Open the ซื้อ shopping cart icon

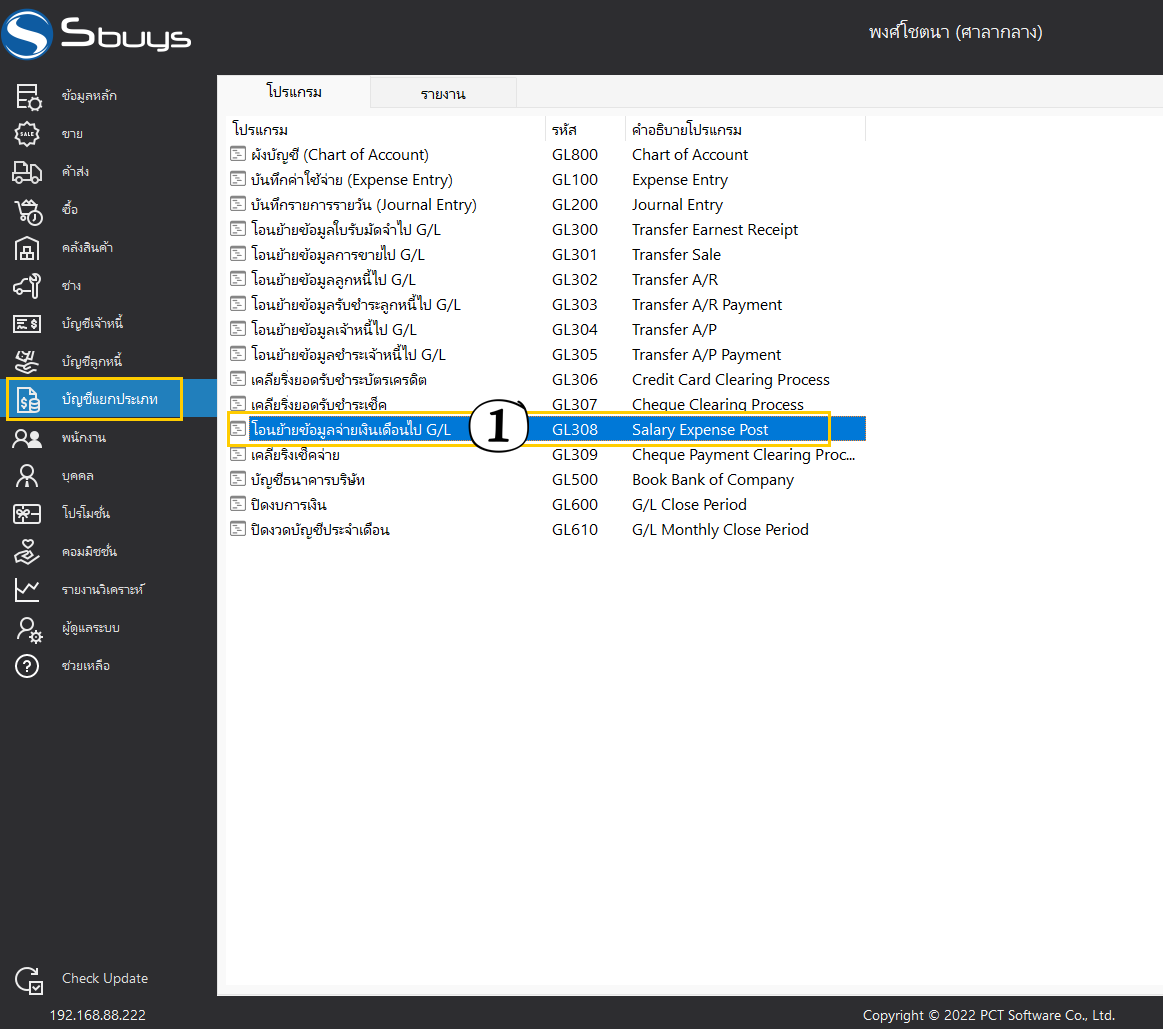28,211
